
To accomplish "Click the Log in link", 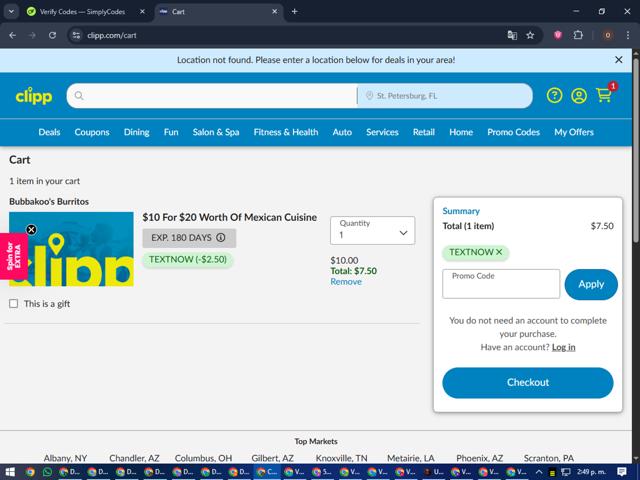I will point(564,347).
